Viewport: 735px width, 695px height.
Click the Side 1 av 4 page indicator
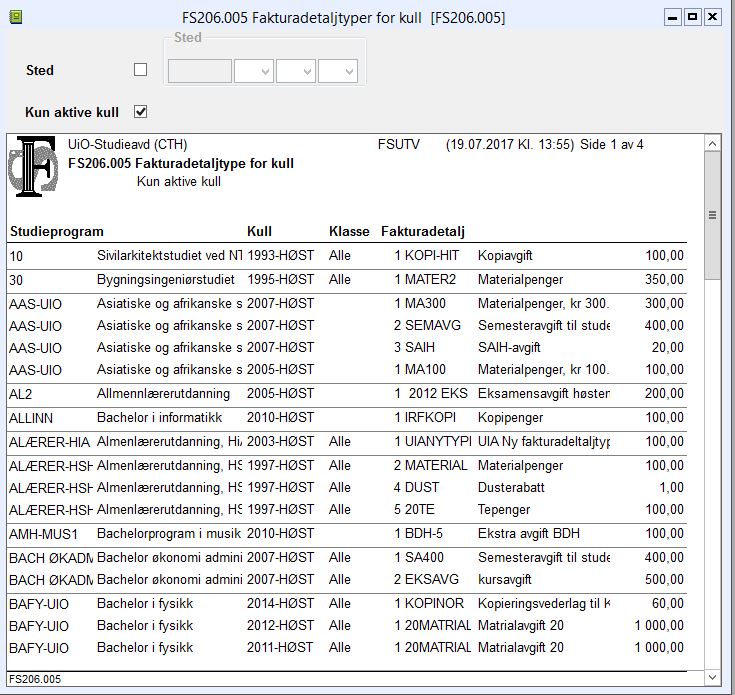[612, 144]
